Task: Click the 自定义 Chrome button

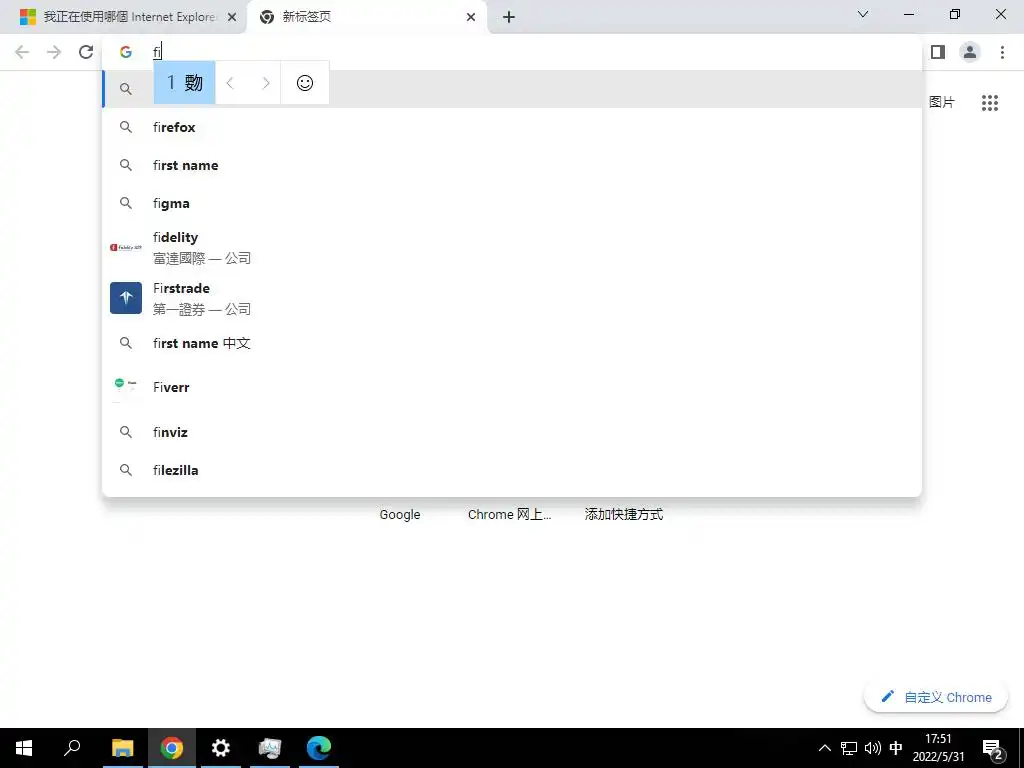Action: tap(936, 697)
